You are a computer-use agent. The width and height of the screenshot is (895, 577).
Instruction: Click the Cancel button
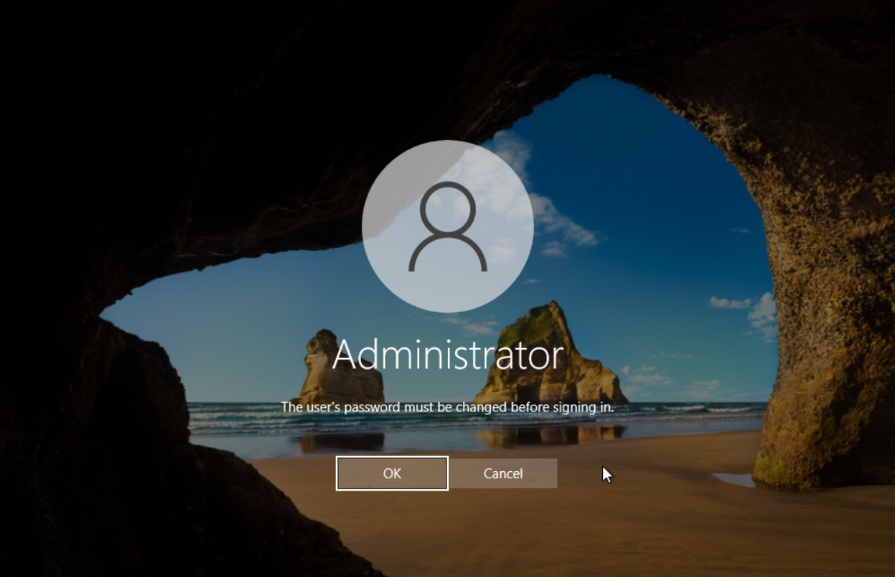click(x=503, y=473)
